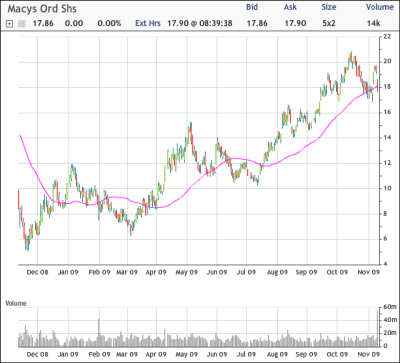The width and height of the screenshot is (400, 363).
Task: Select the last price 17.86 value
Action: click(44, 23)
